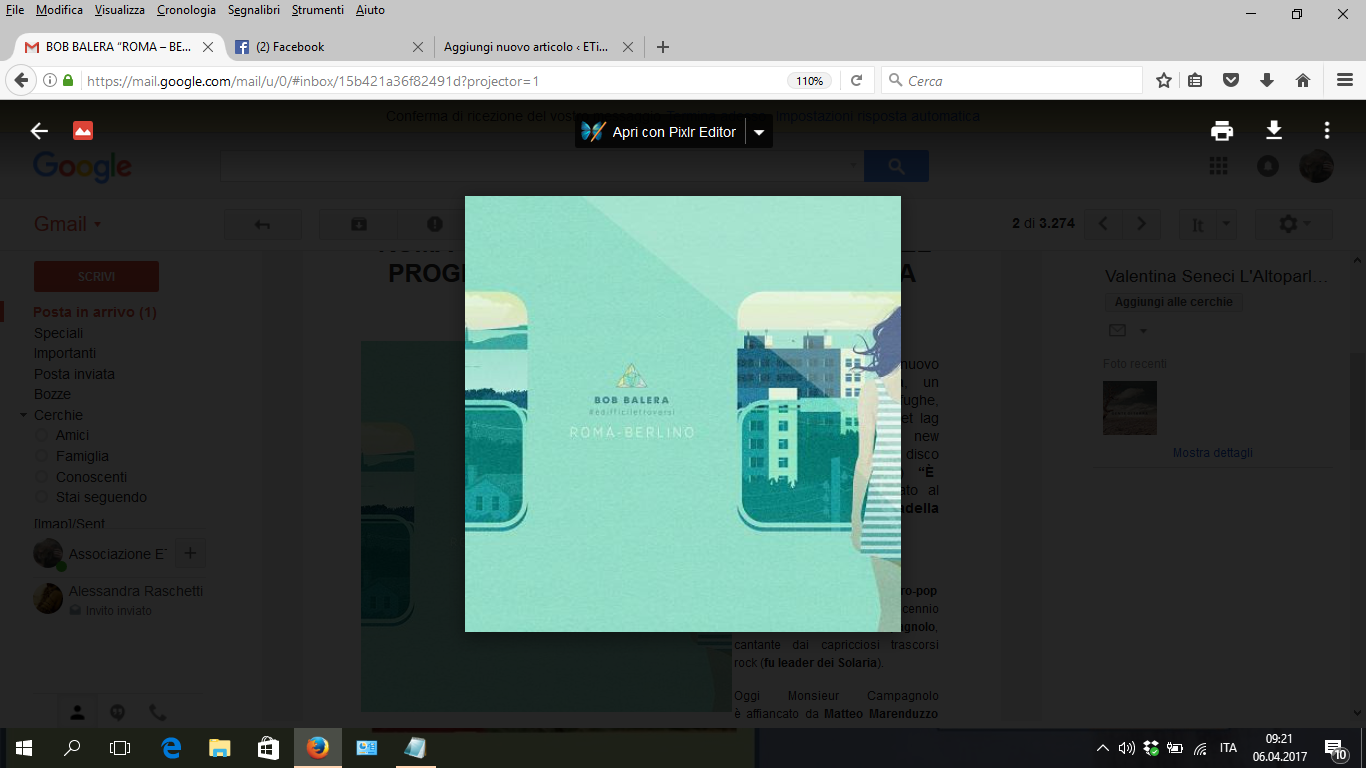Show site information for mail.google.com
1366x768 pixels.
point(50,81)
